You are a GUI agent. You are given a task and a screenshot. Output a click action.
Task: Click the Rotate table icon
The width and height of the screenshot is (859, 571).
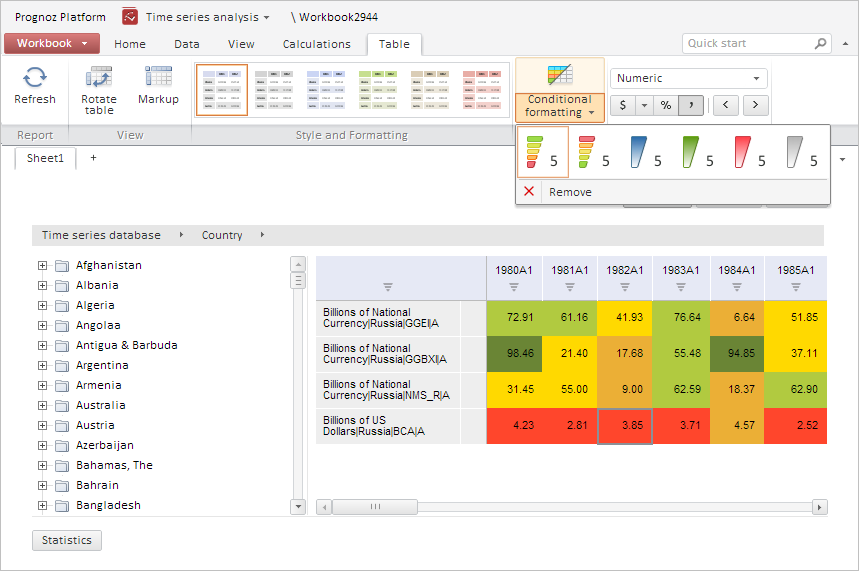[x=98, y=78]
